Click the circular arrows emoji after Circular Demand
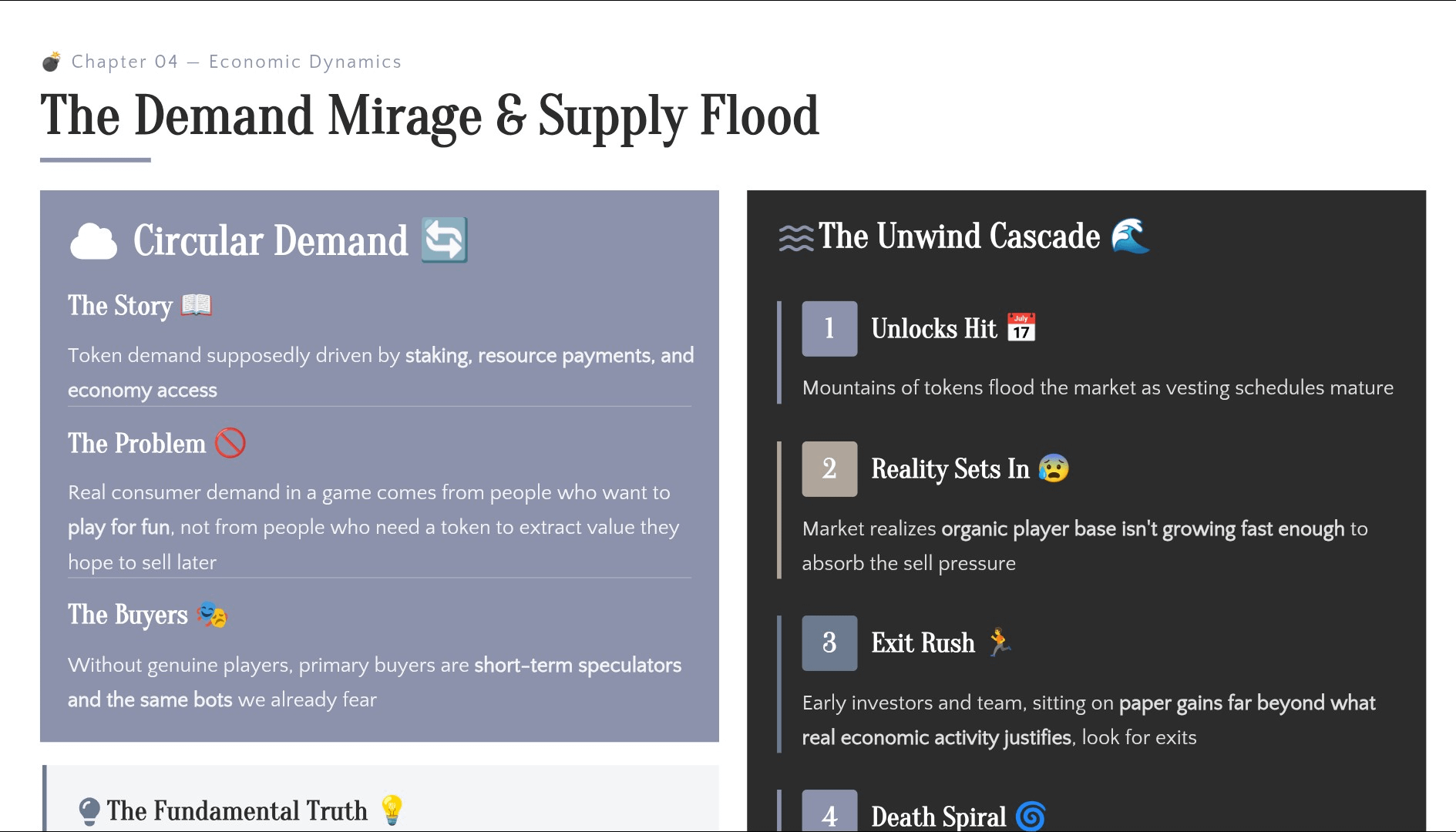Image resolution: width=1456 pixels, height=832 pixels. (x=445, y=240)
